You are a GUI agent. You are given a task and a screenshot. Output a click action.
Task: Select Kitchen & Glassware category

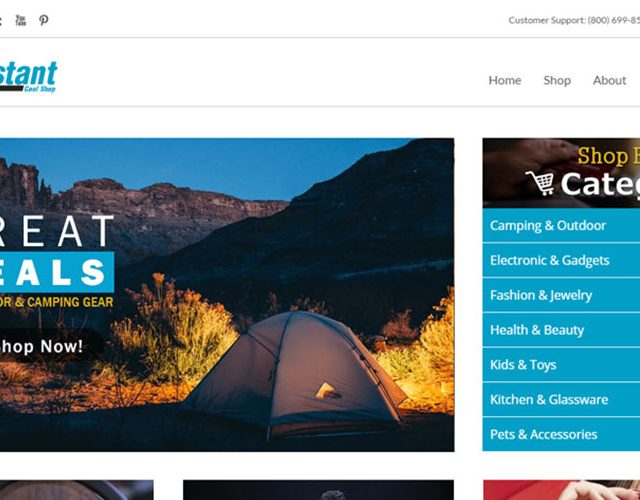561,399
